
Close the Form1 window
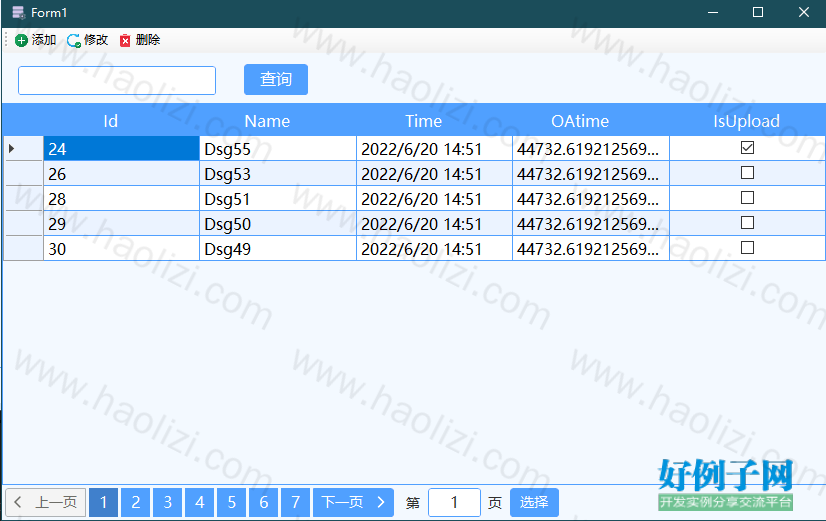click(x=803, y=12)
